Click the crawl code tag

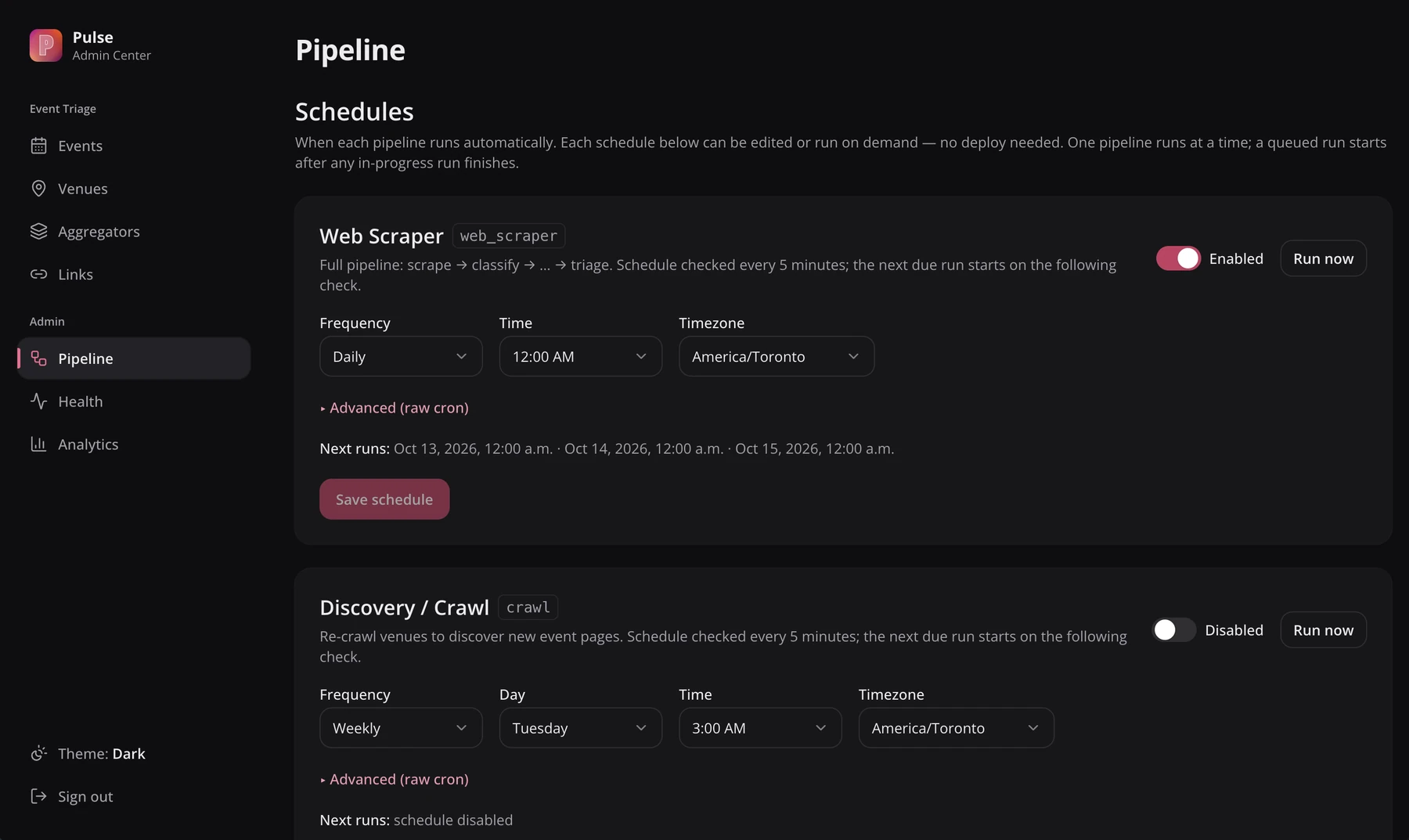coord(528,607)
